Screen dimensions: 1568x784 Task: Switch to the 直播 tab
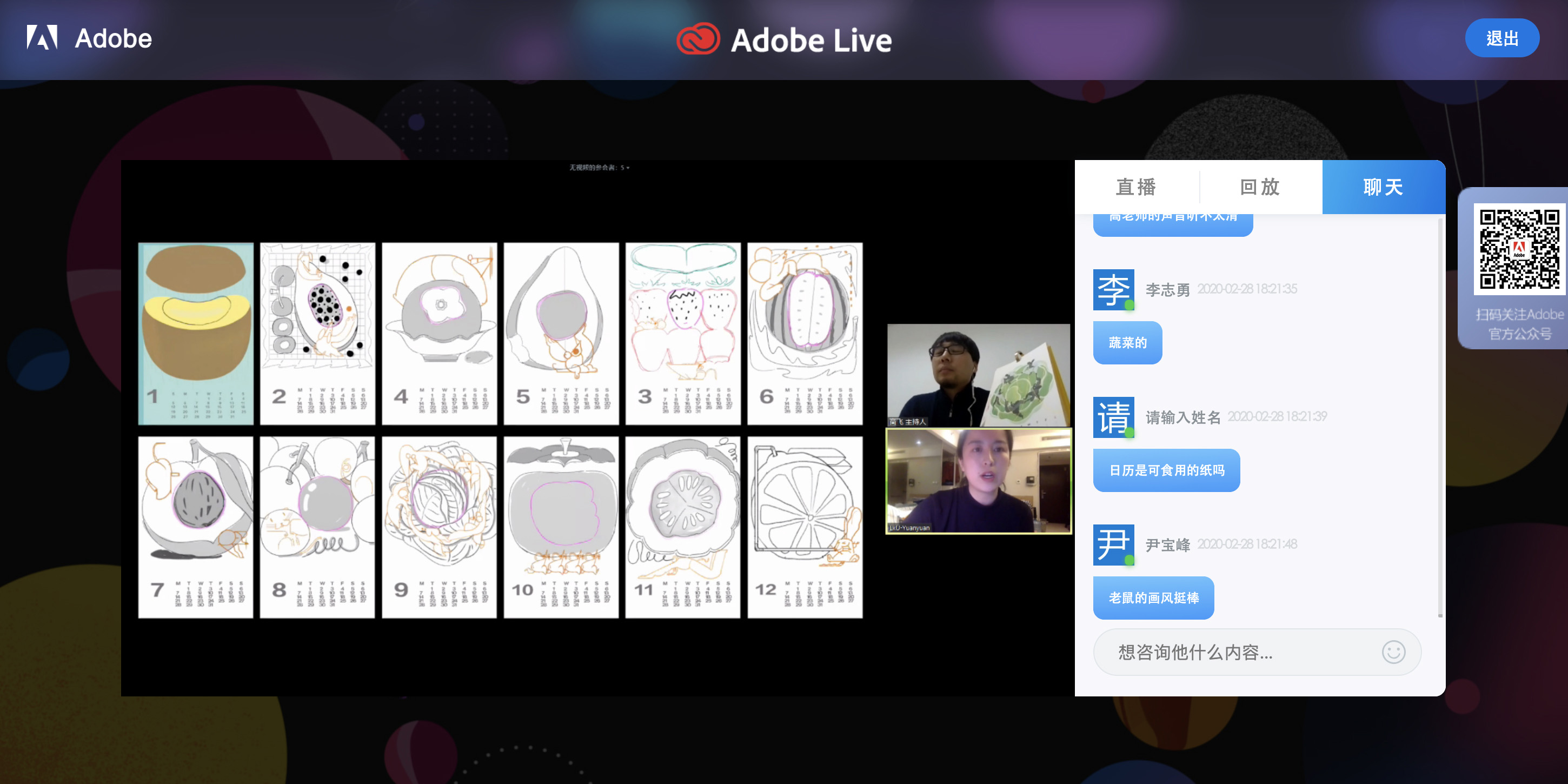click(1136, 187)
